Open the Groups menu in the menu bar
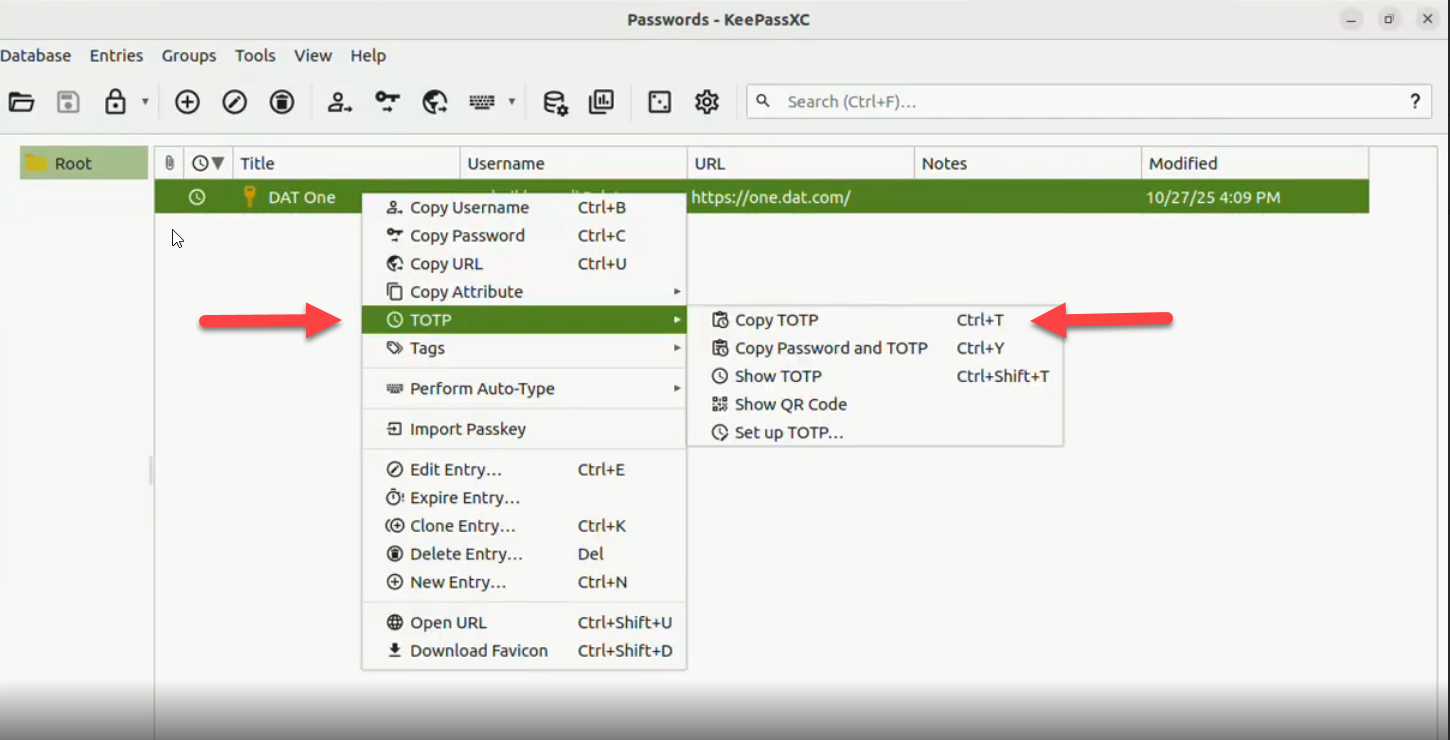The width and height of the screenshot is (1450, 740). click(188, 56)
